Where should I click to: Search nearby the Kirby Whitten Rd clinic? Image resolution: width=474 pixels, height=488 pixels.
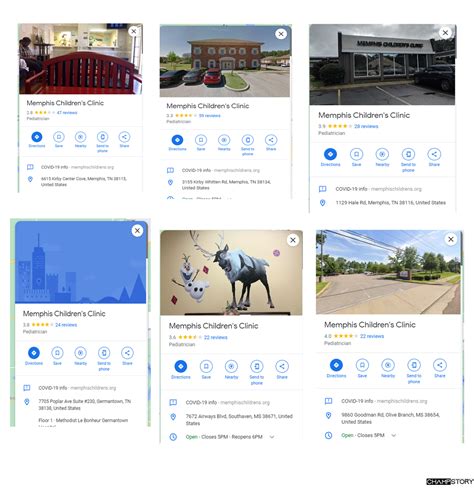click(224, 140)
